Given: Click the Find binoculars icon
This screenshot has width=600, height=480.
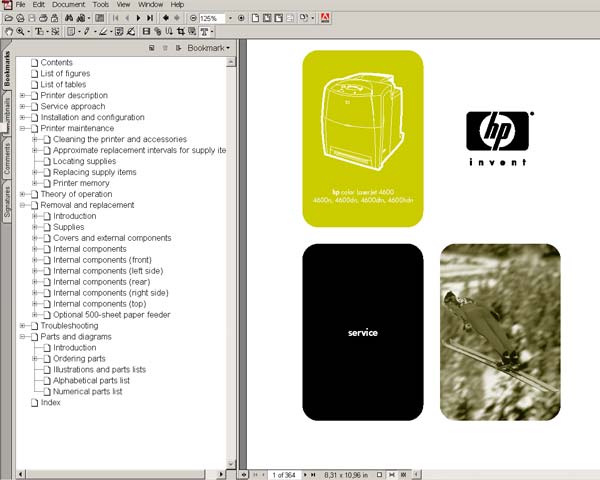Looking at the screenshot, I should pyautogui.click(x=69, y=18).
